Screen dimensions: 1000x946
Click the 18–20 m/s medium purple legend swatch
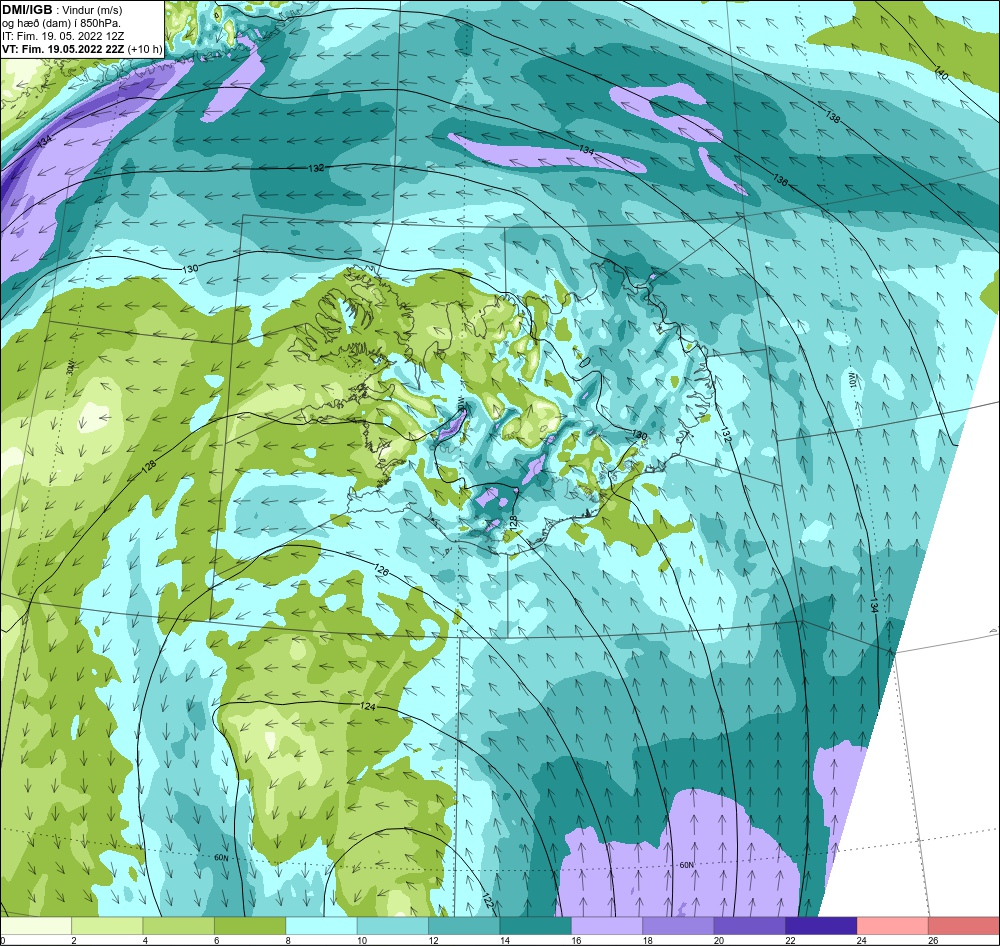click(679, 925)
